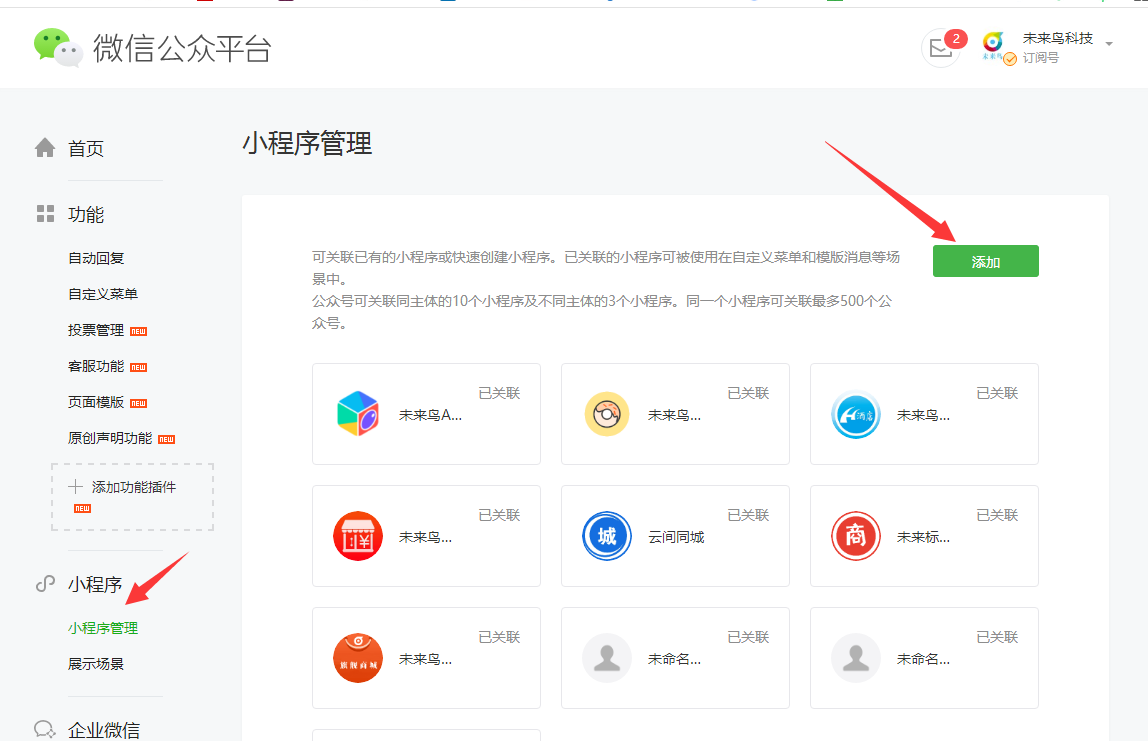1148x741 pixels.
Task: Open 企业微信 section in sidebar
Action: tap(104, 730)
